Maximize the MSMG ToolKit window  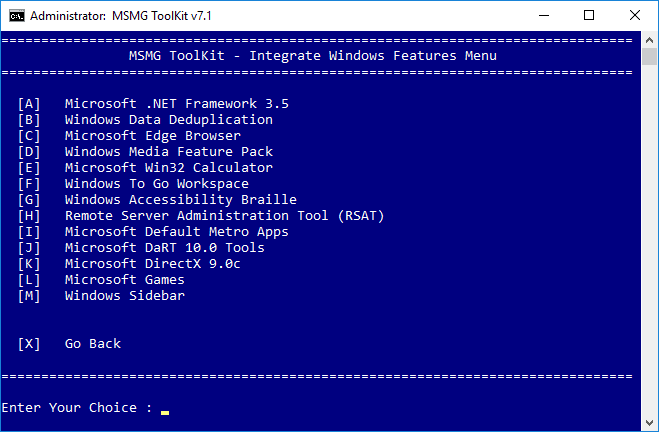click(590, 15)
